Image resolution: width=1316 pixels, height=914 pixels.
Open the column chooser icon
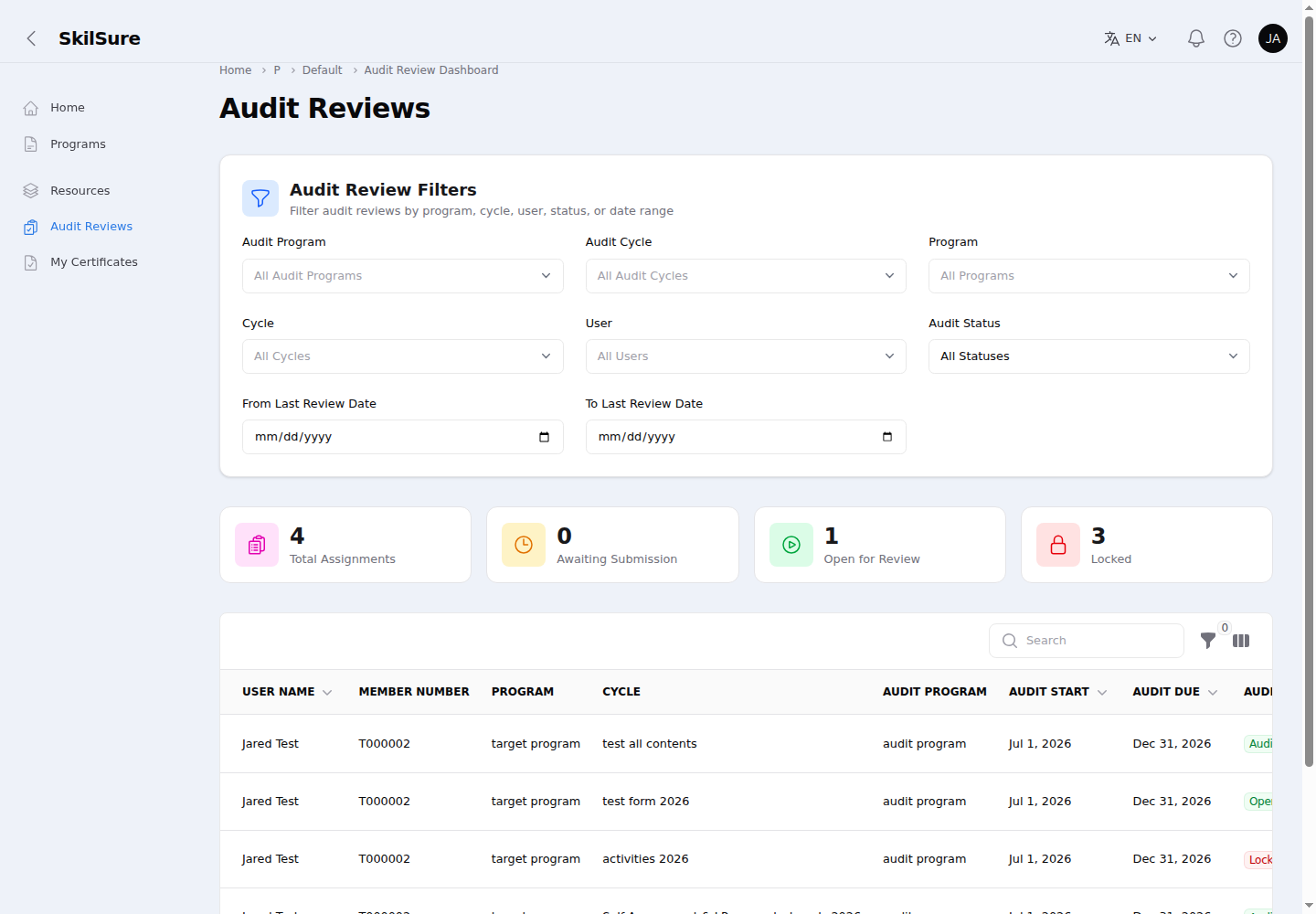click(x=1241, y=641)
